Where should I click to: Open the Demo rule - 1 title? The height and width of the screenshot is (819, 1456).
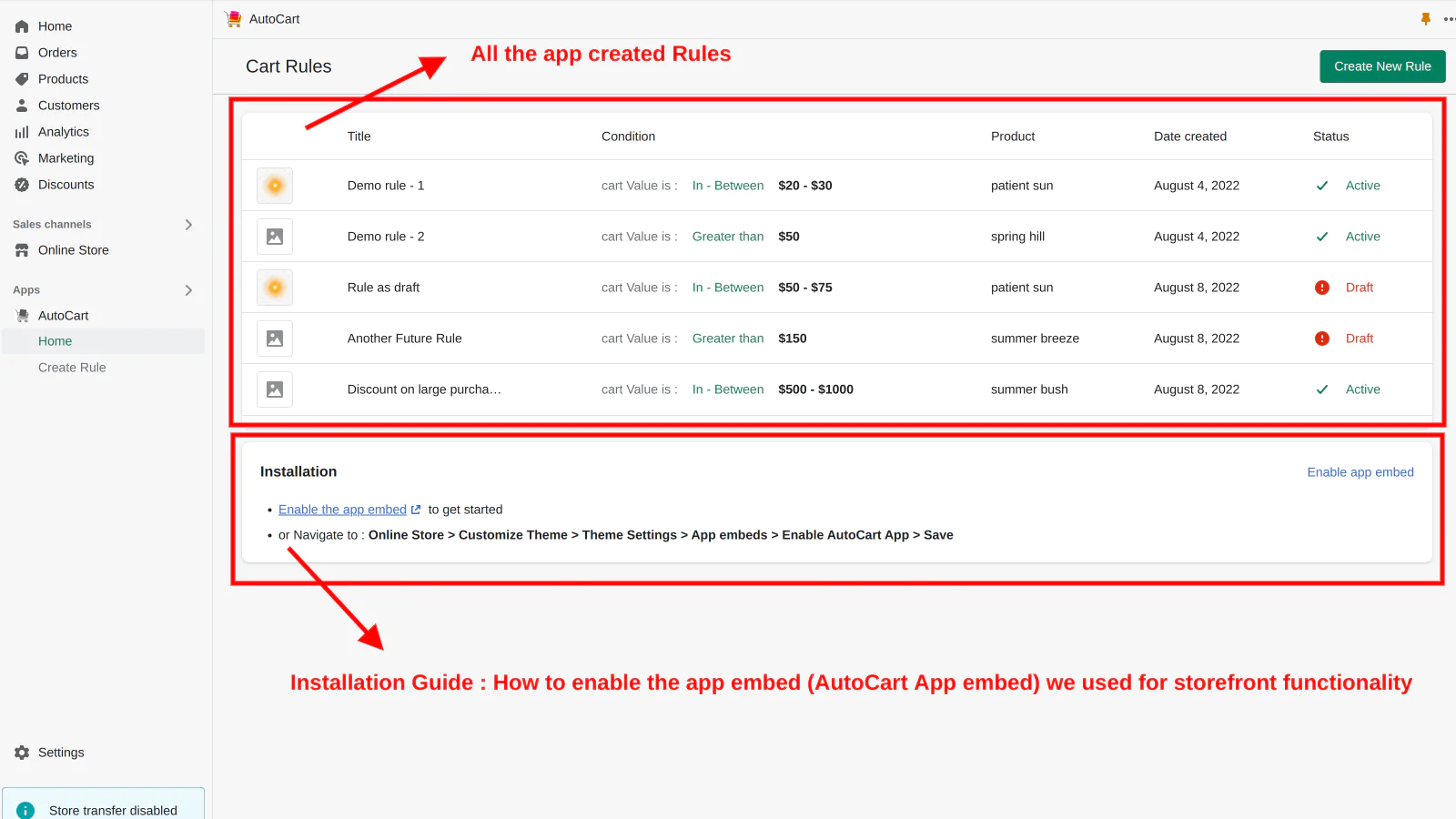point(386,186)
